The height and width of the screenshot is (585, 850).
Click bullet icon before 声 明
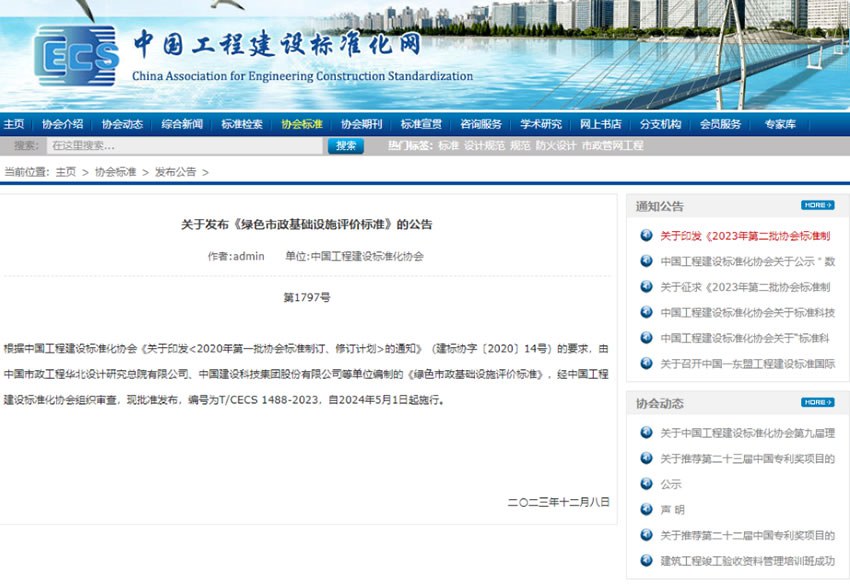645,510
